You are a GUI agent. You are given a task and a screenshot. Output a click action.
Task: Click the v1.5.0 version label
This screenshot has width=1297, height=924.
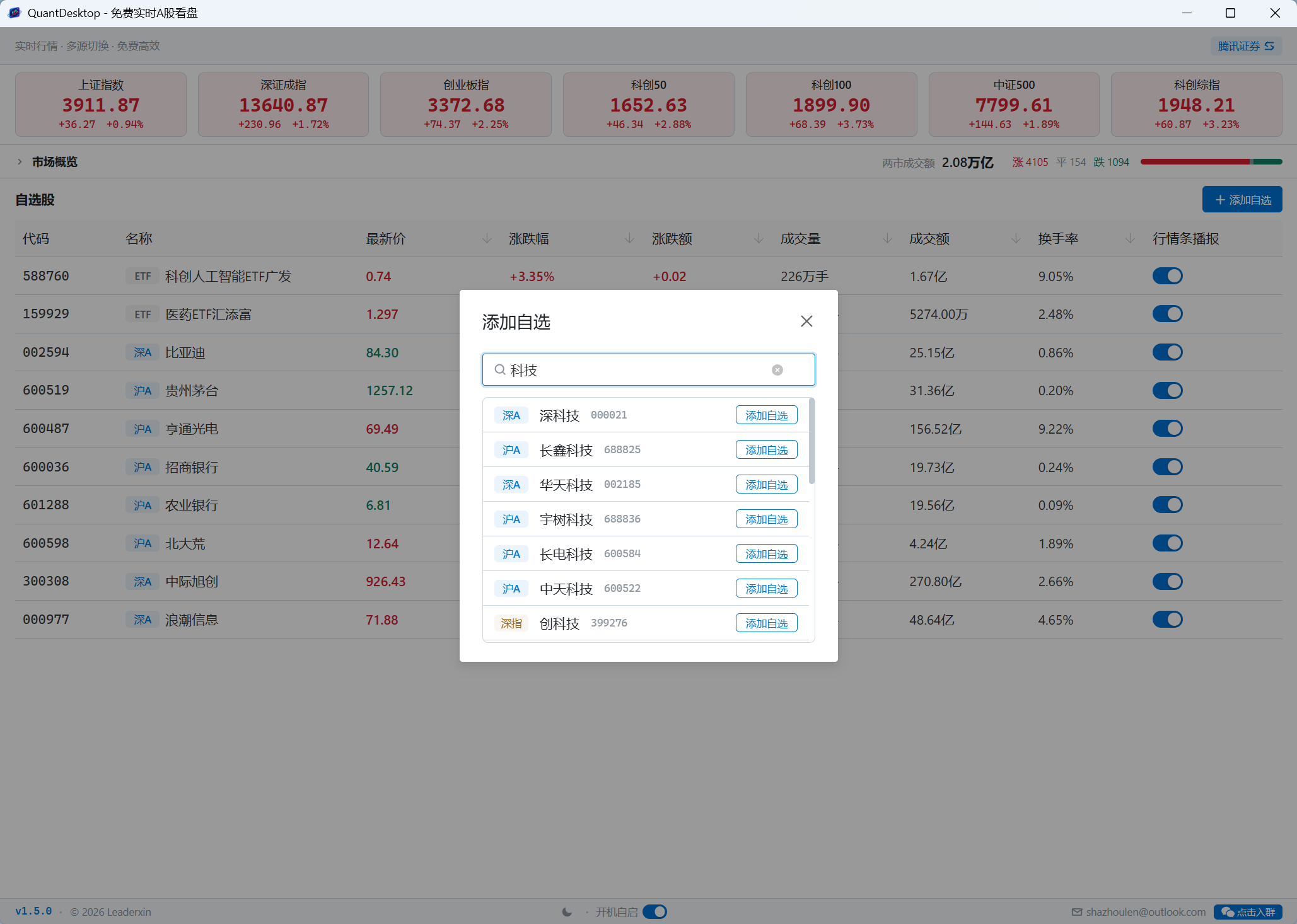tap(33, 911)
